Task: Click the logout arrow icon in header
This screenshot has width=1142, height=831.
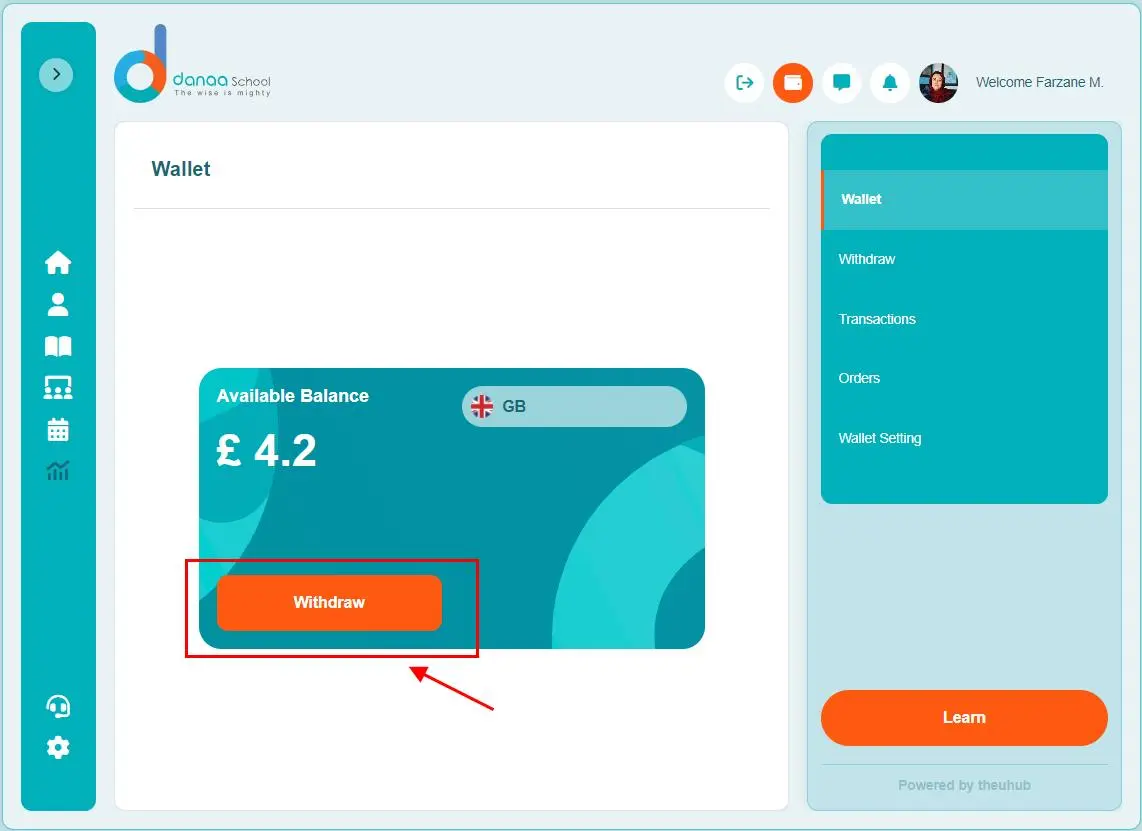Action: pos(744,83)
